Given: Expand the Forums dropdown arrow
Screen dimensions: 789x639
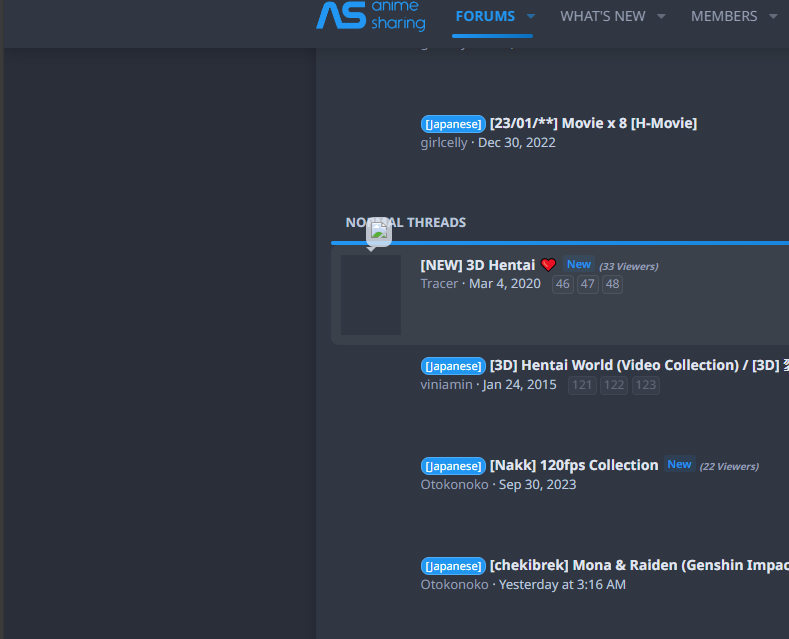Looking at the screenshot, I should [x=531, y=16].
